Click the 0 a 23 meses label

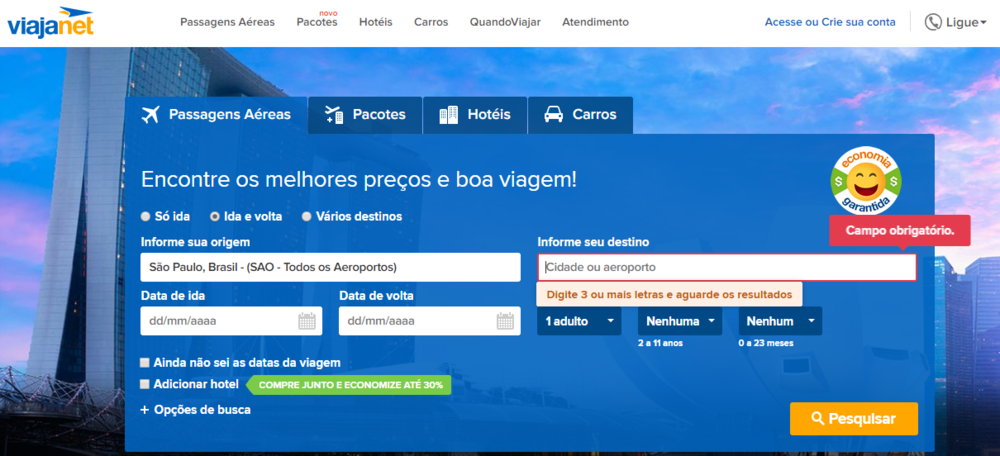coord(766,343)
